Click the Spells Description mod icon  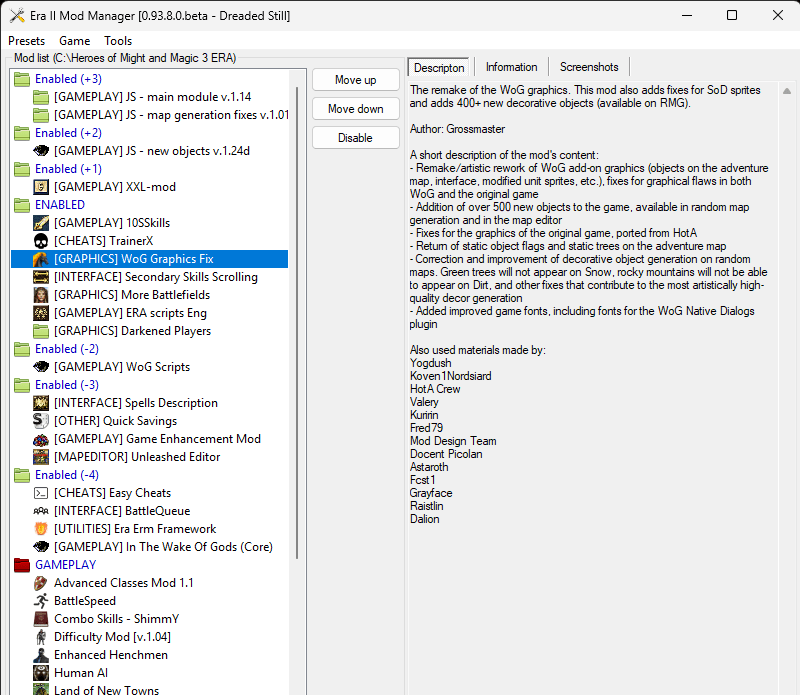pyautogui.click(x=41, y=403)
